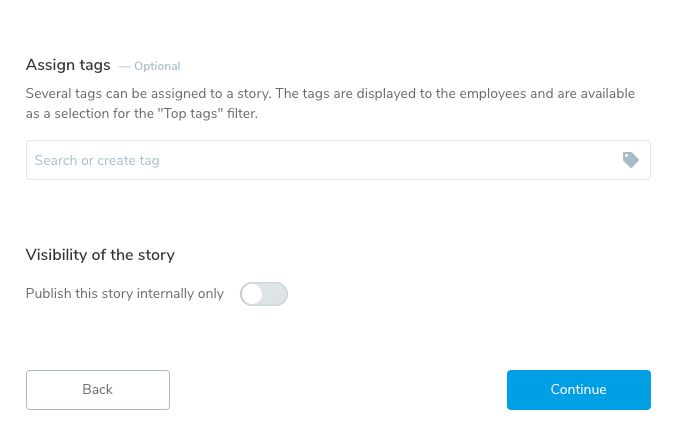
Task: Toggle the internal-only publishing switch
Action: pyautogui.click(x=264, y=294)
